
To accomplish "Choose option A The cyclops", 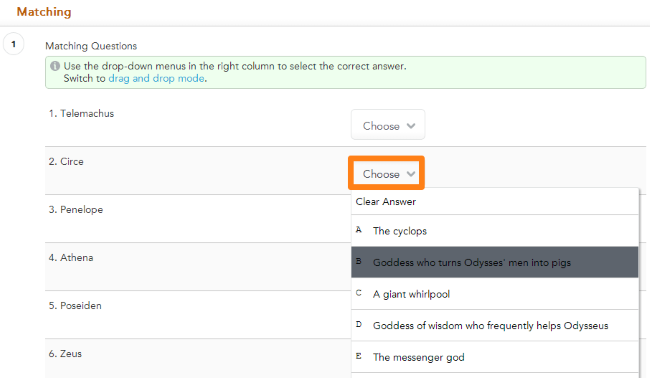I will [x=495, y=231].
